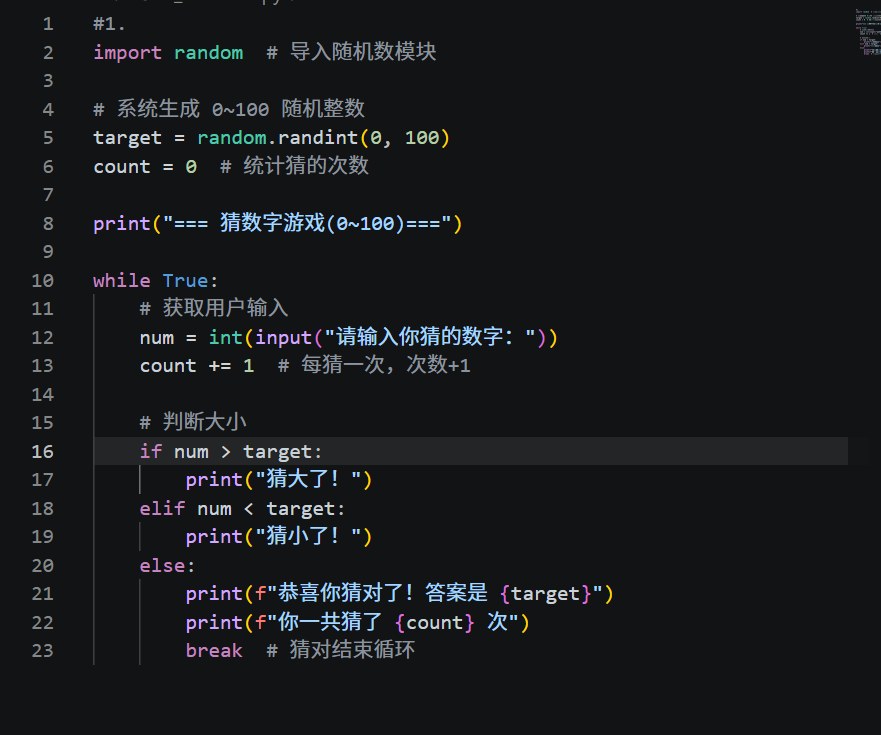Image resolution: width=881 pixels, height=735 pixels.
Task: Click the 'while True:' statement
Action: coord(156,280)
